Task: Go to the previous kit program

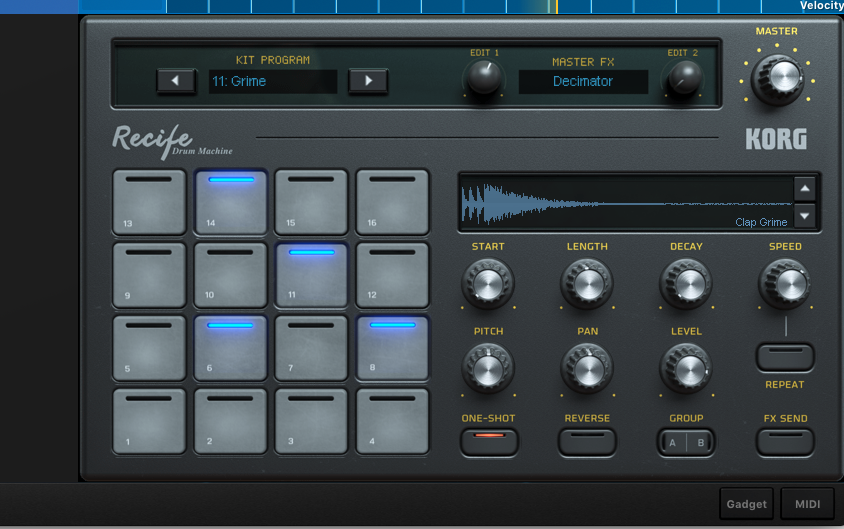Action: pyautogui.click(x=175, y=81)
